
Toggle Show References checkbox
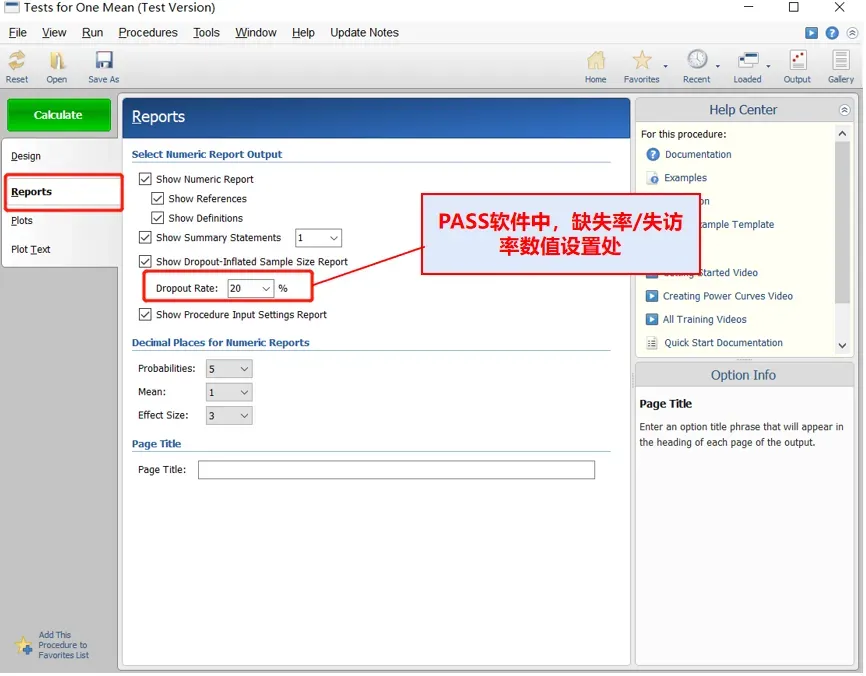(x=158, y=199)
